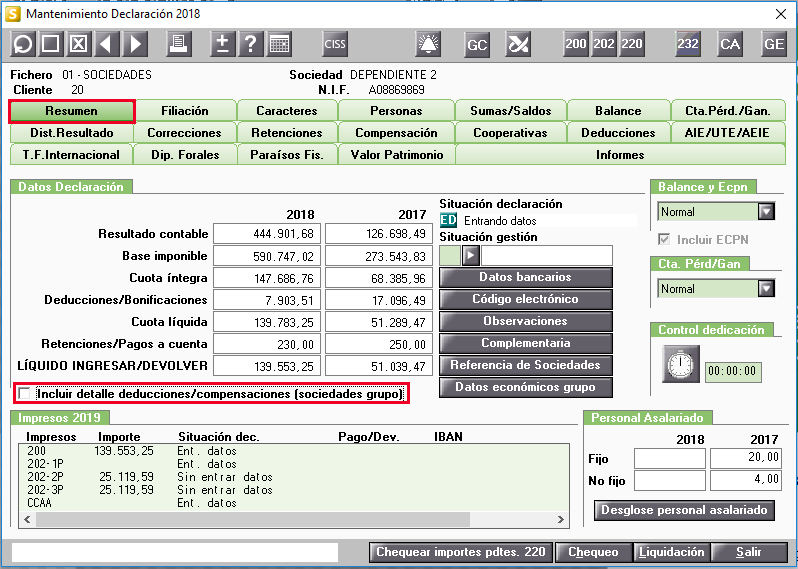Image resolution: width=798 pixels, height=569 pixels.
Task: Open the Cooperativas tab
Action: tap(510, 133)
